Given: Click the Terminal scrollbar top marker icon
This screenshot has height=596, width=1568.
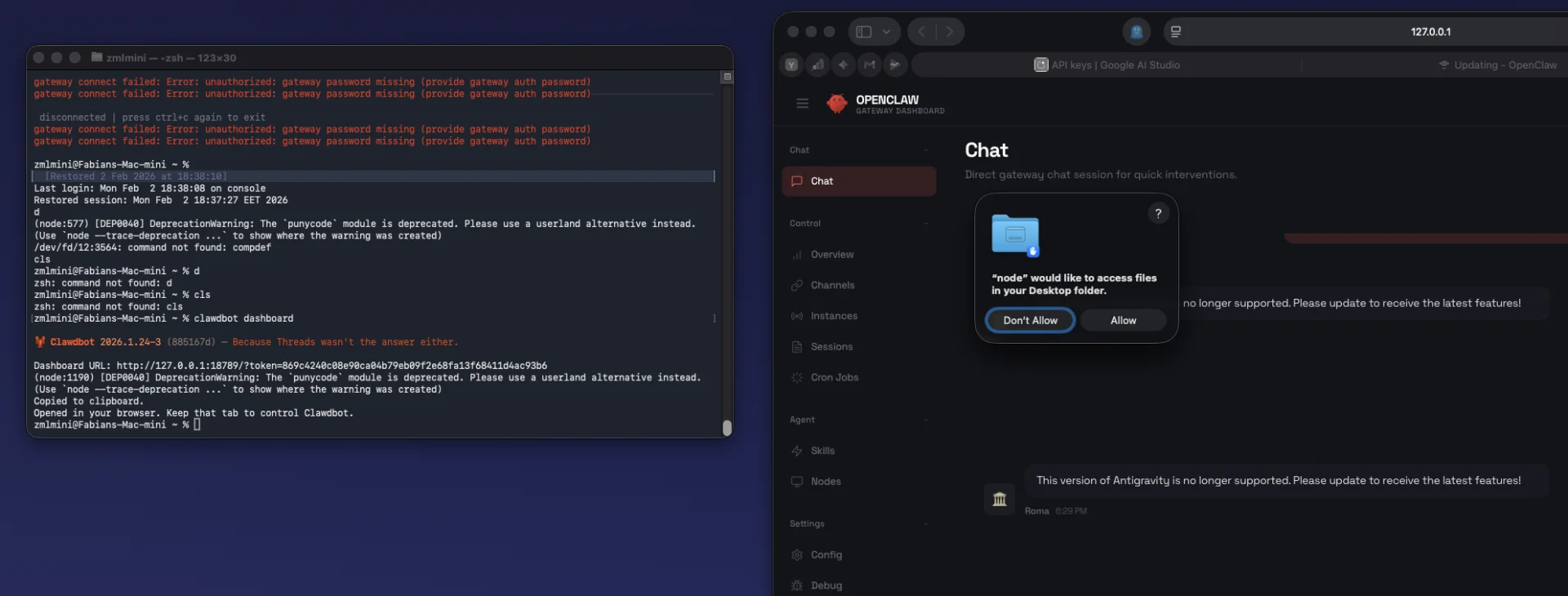Looking at the screenshot, I should [727, 77].
